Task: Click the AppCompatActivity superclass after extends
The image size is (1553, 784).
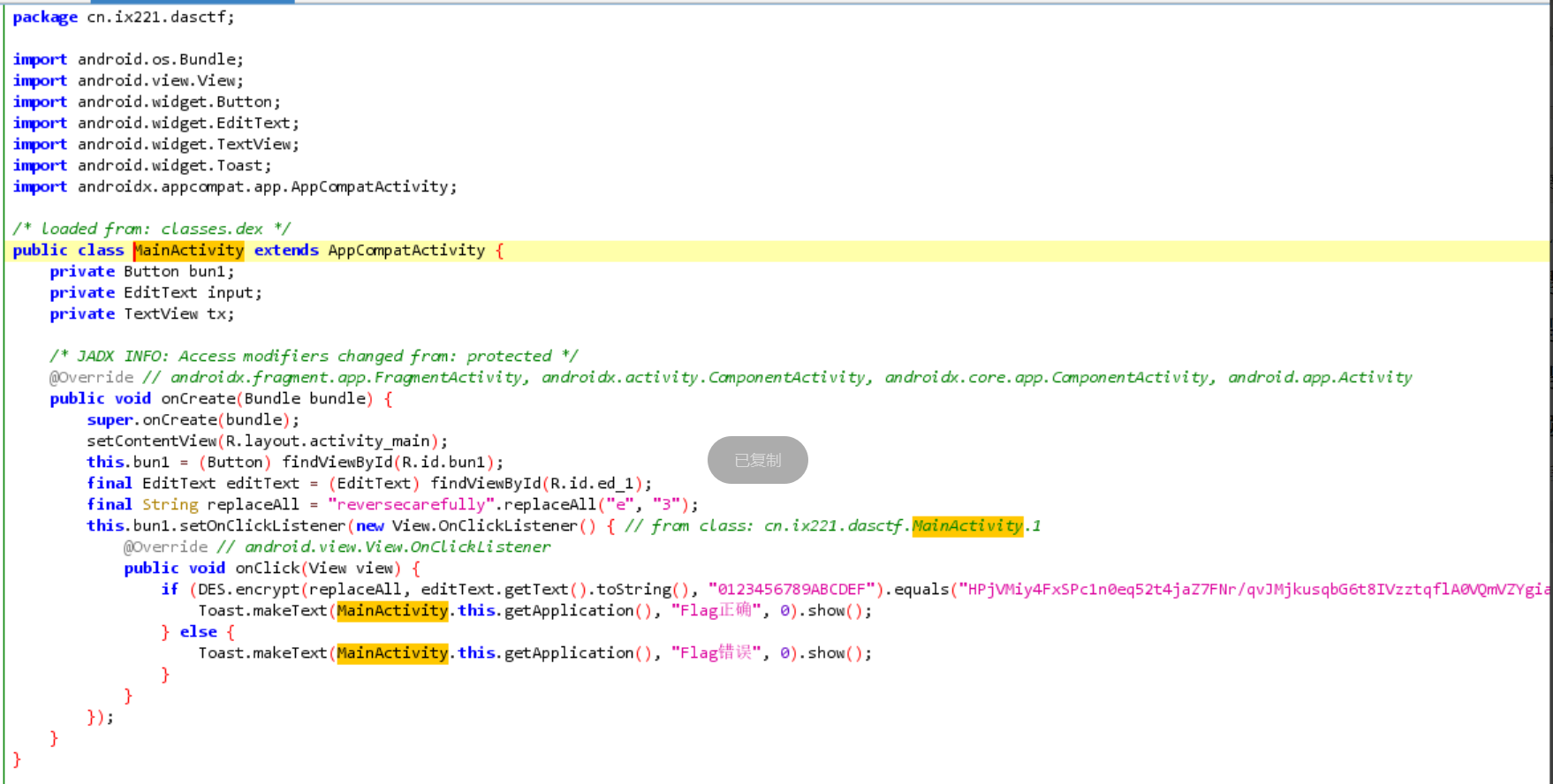Action: point(406,251)
